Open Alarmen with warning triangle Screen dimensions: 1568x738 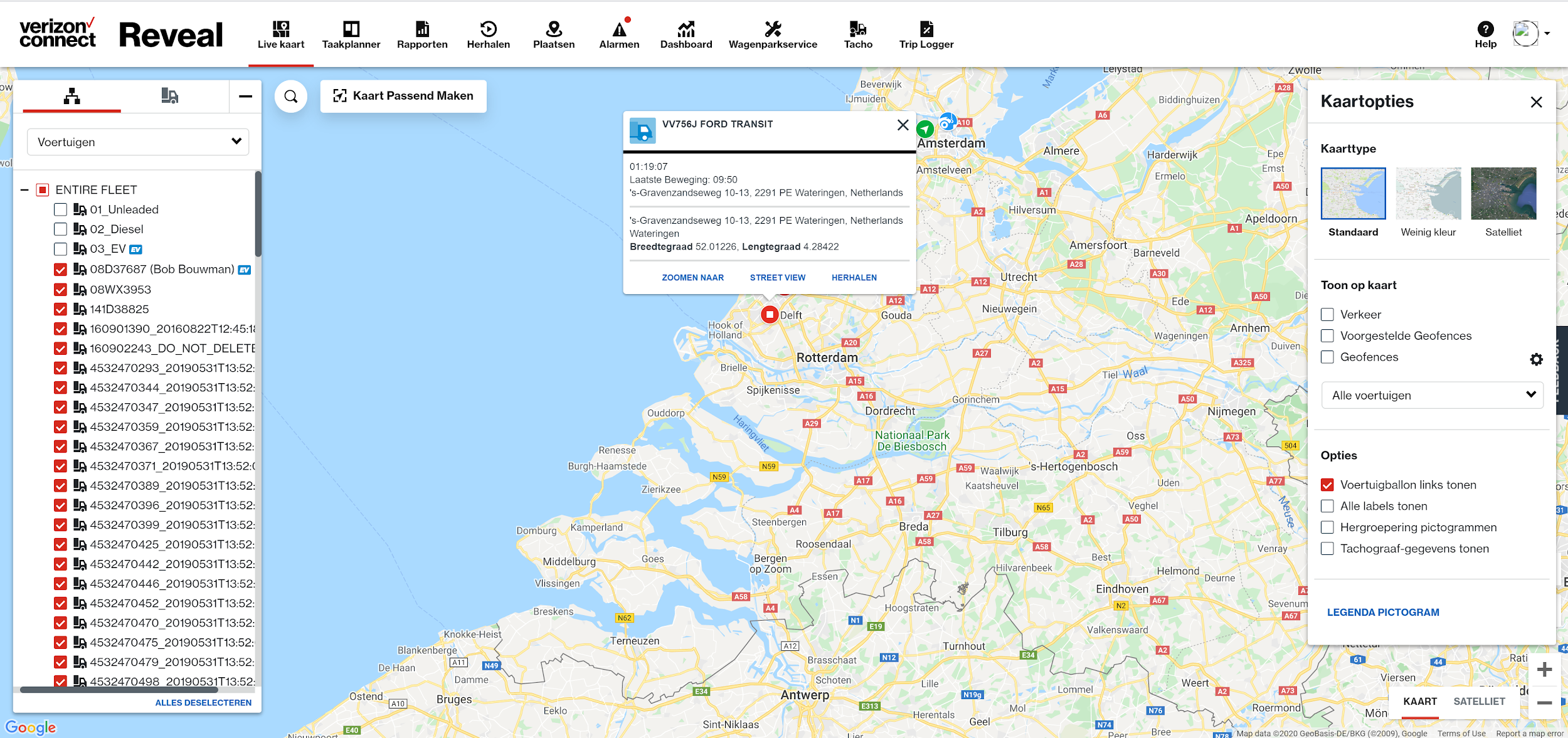pos(620,35)
